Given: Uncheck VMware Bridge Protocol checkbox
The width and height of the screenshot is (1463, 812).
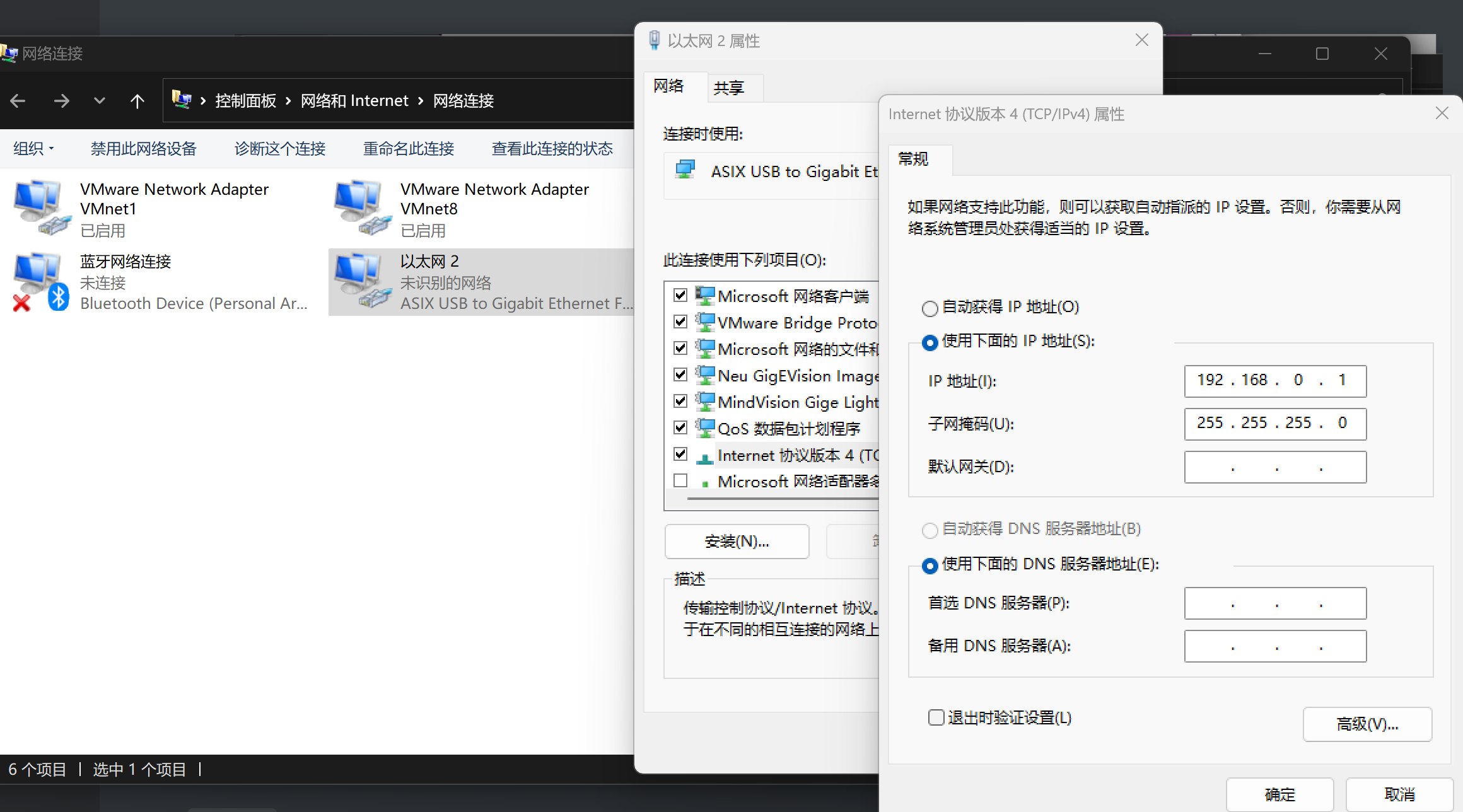Looking at the screenshot, I should (x=680, y=322).
